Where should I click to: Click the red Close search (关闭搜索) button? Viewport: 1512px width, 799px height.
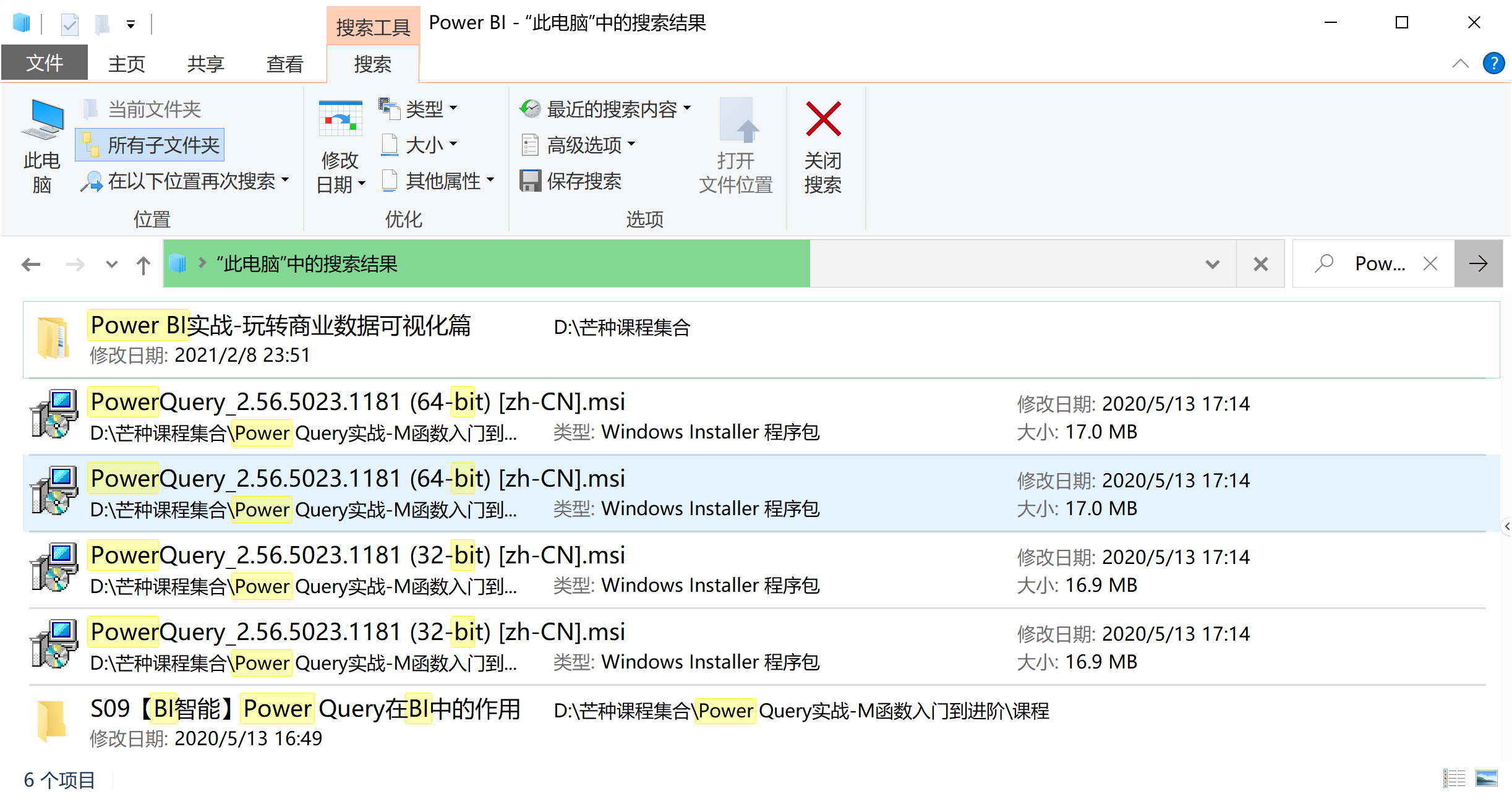tap(823, 147)
